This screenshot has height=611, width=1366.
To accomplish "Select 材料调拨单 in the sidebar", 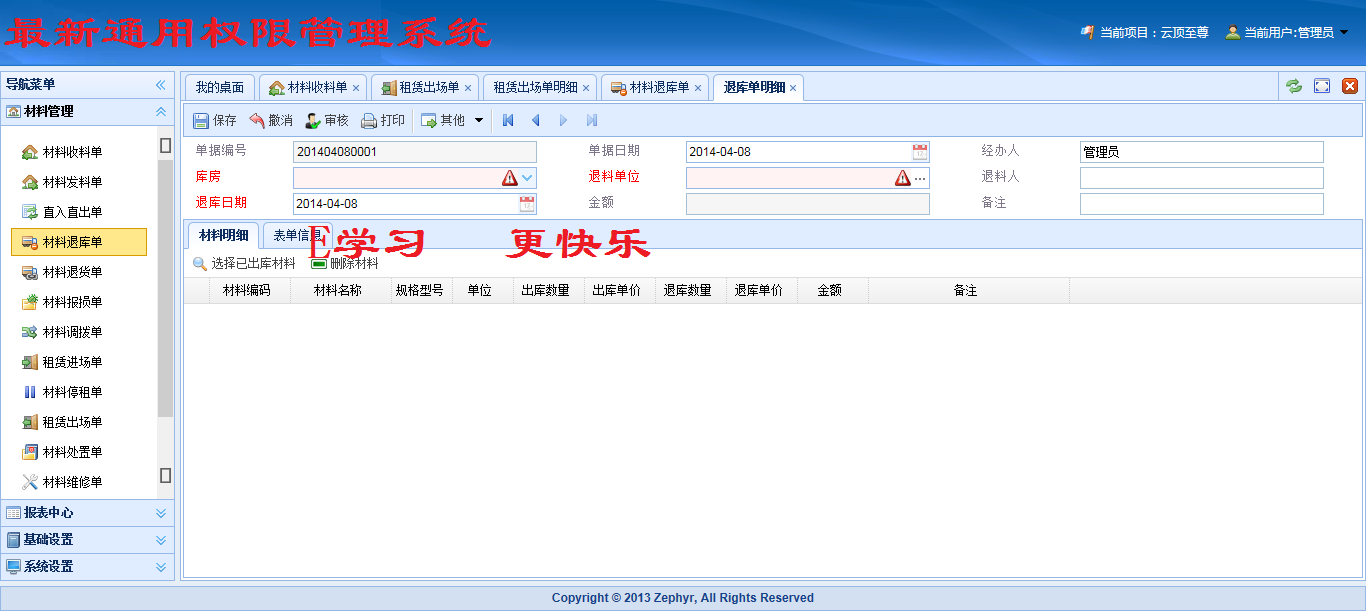I will (72, 332).
